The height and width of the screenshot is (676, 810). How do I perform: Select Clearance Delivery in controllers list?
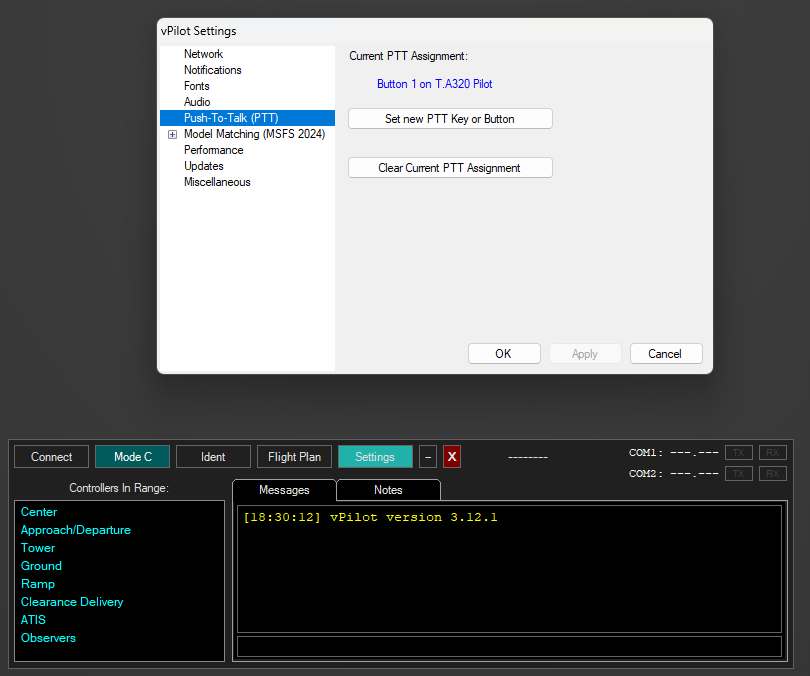72,602
